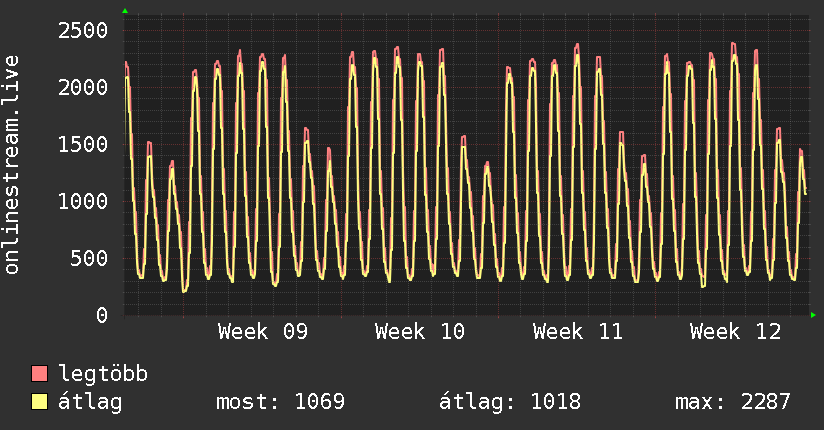Click the 500 Y-axis tick label
Viewport: 824px width, 430px height.
coord(88,258)
